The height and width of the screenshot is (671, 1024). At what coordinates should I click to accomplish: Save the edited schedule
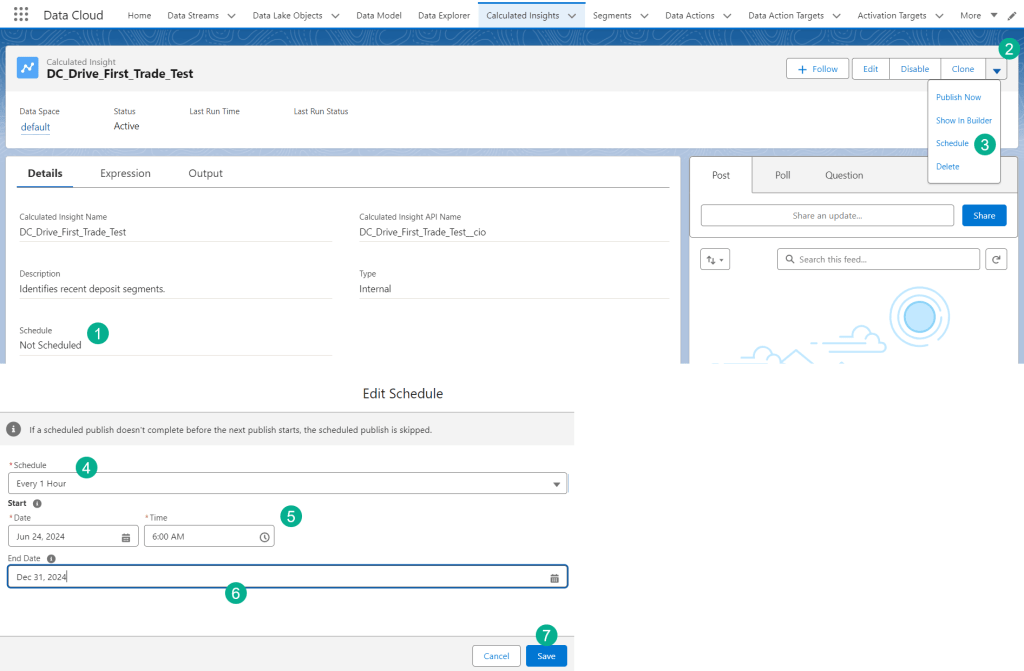coord(546,656)
